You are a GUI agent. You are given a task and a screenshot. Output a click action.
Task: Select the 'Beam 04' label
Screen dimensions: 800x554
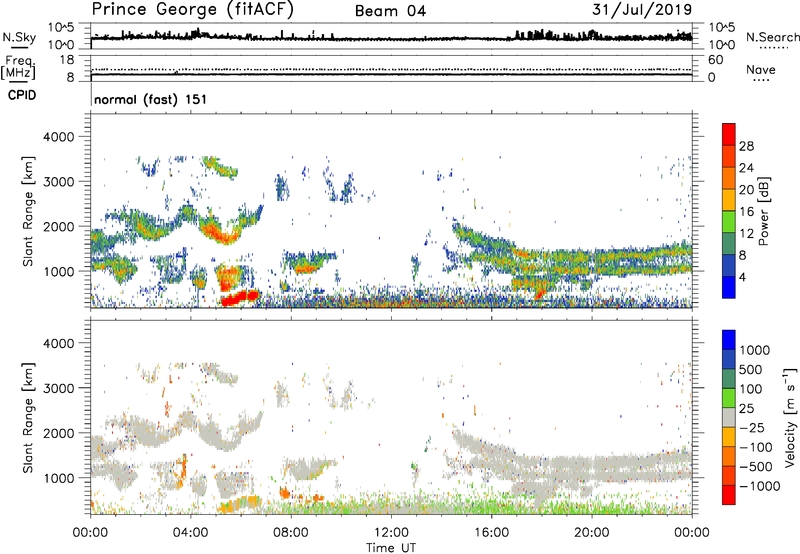[390, 11]
